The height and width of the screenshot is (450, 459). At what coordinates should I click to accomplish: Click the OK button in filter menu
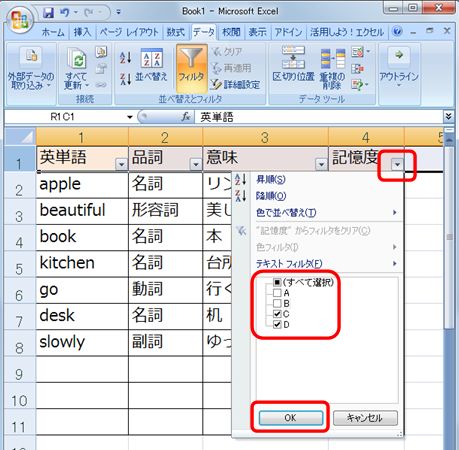290,418
